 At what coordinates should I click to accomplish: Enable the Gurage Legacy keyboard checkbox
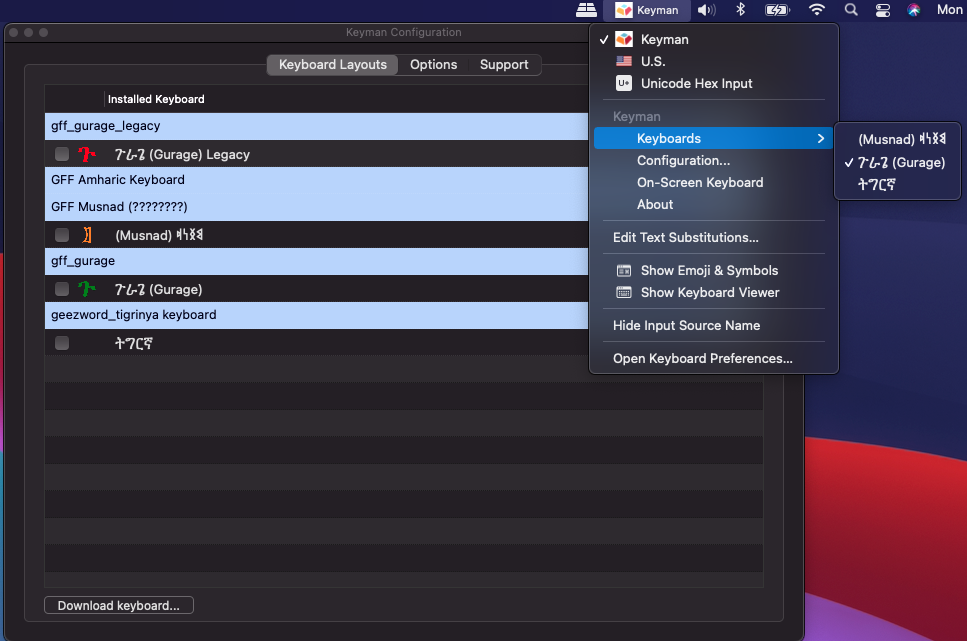point(61,154)
